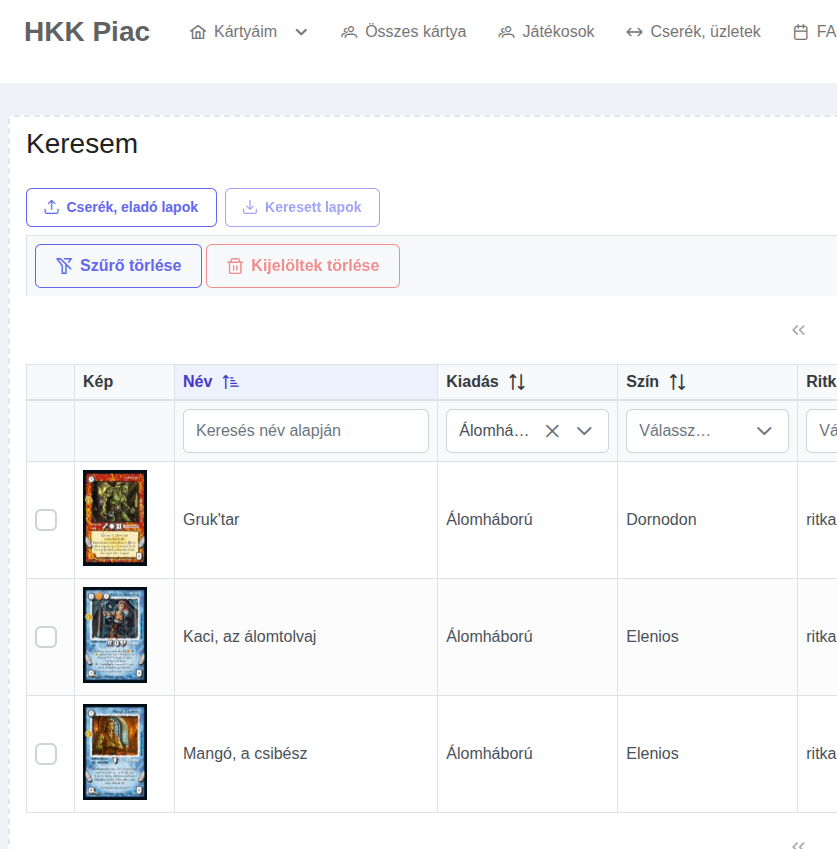The width and height of the screenshot is (837, 849).
Task: Click the calendar icon in navigation bar
Action: [x=800, y=32]
